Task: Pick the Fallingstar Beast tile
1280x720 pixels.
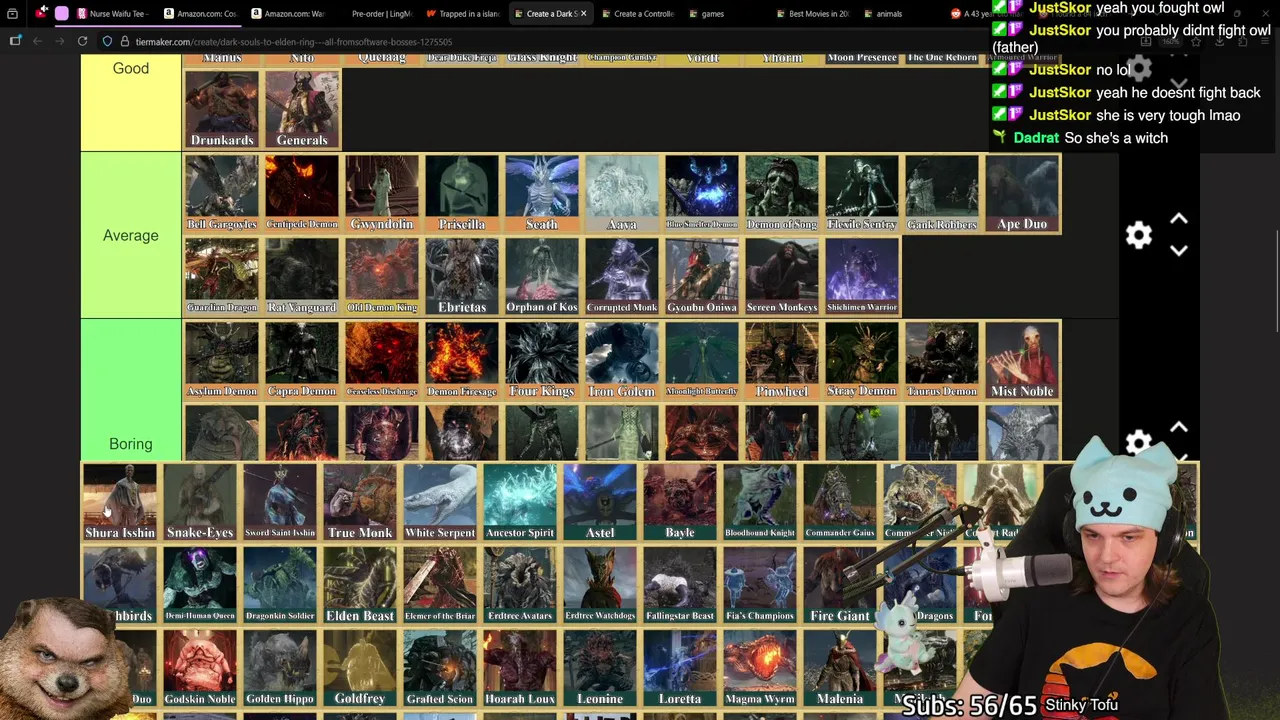Action: point(680,585)
